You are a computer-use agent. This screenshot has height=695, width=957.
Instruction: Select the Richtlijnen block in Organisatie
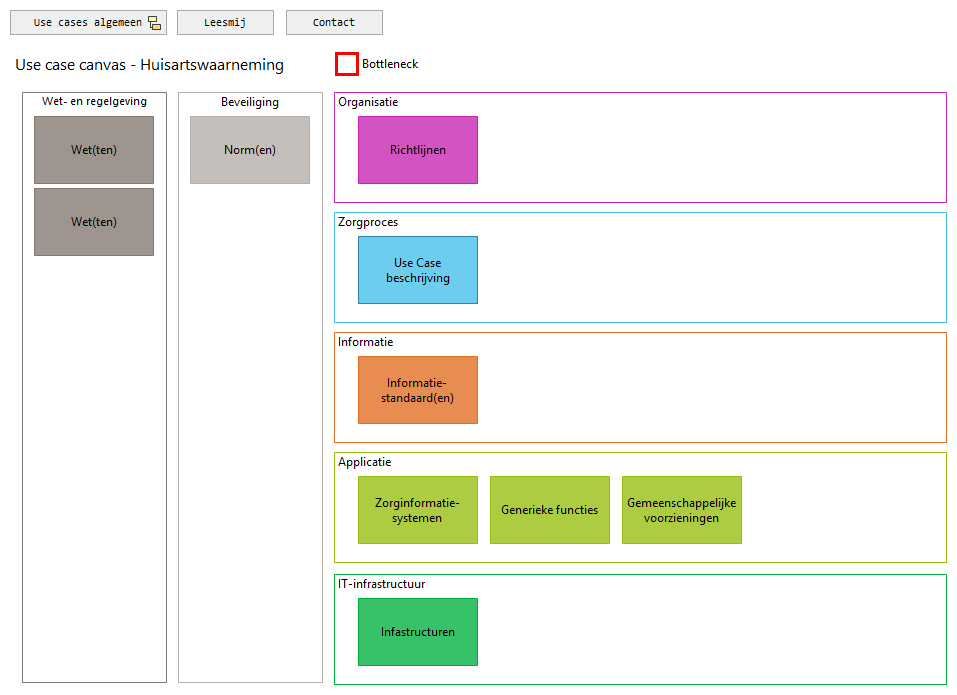pos(417,149)
